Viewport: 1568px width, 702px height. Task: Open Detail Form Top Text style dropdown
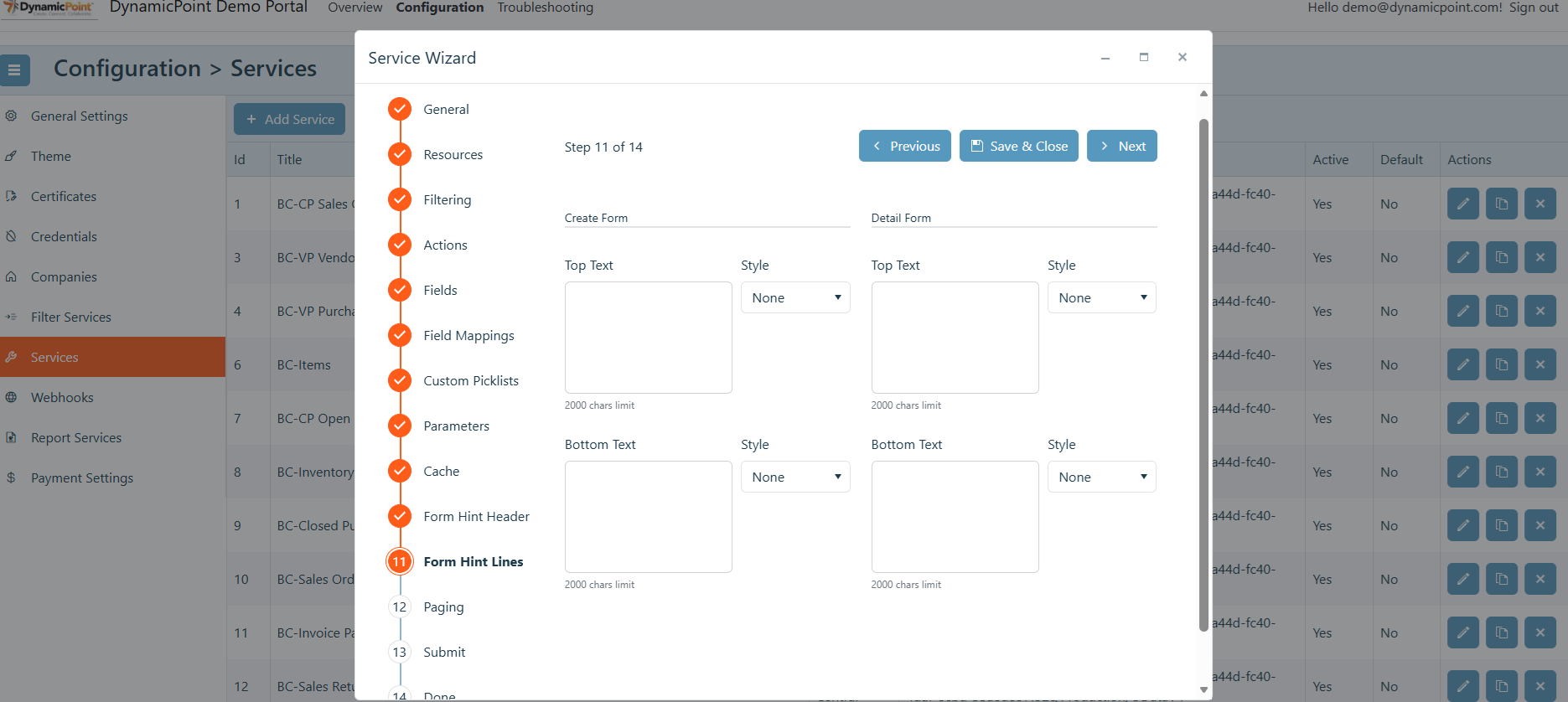pos(1101,297)
